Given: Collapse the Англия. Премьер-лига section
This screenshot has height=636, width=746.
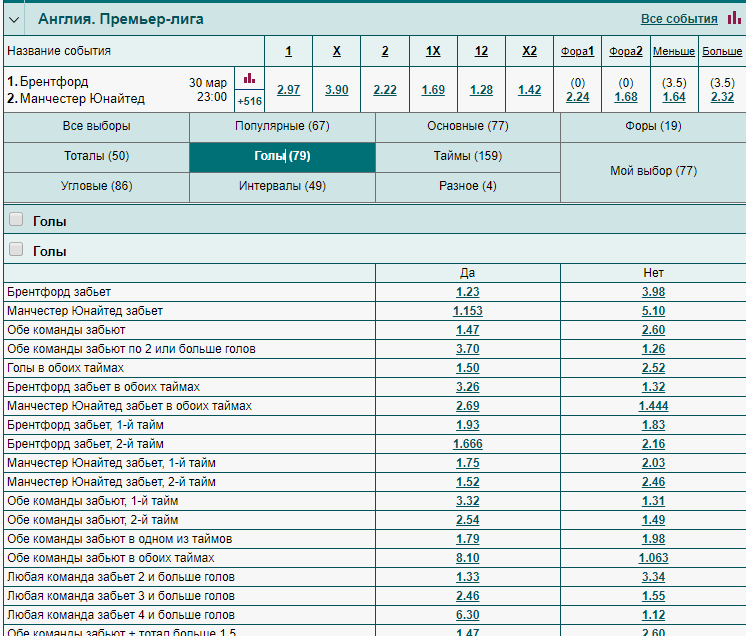Looking at the screenshot, I should 14,20.
